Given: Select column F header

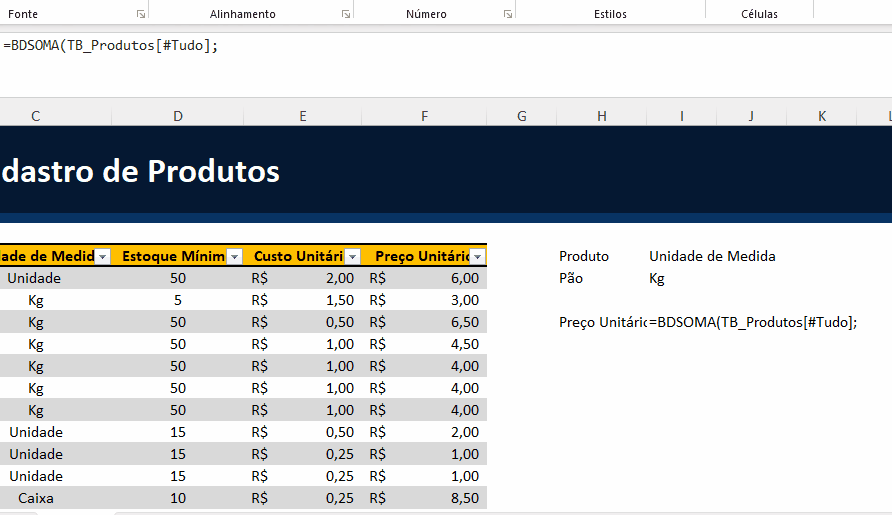Looking at the screenshot, I should pyautogui.click(x=424, y=116).
